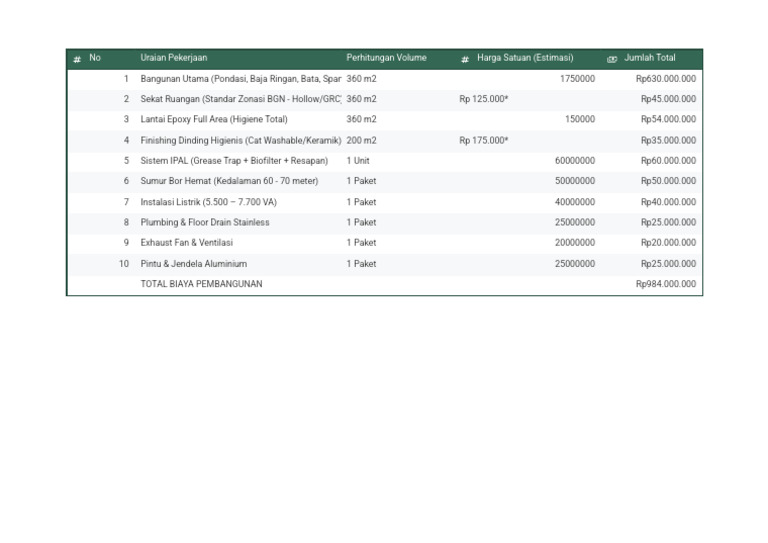Click the Sekat Ruangan description cell
The width and height of the screenshot is (768, 543).
click(240, 99)
